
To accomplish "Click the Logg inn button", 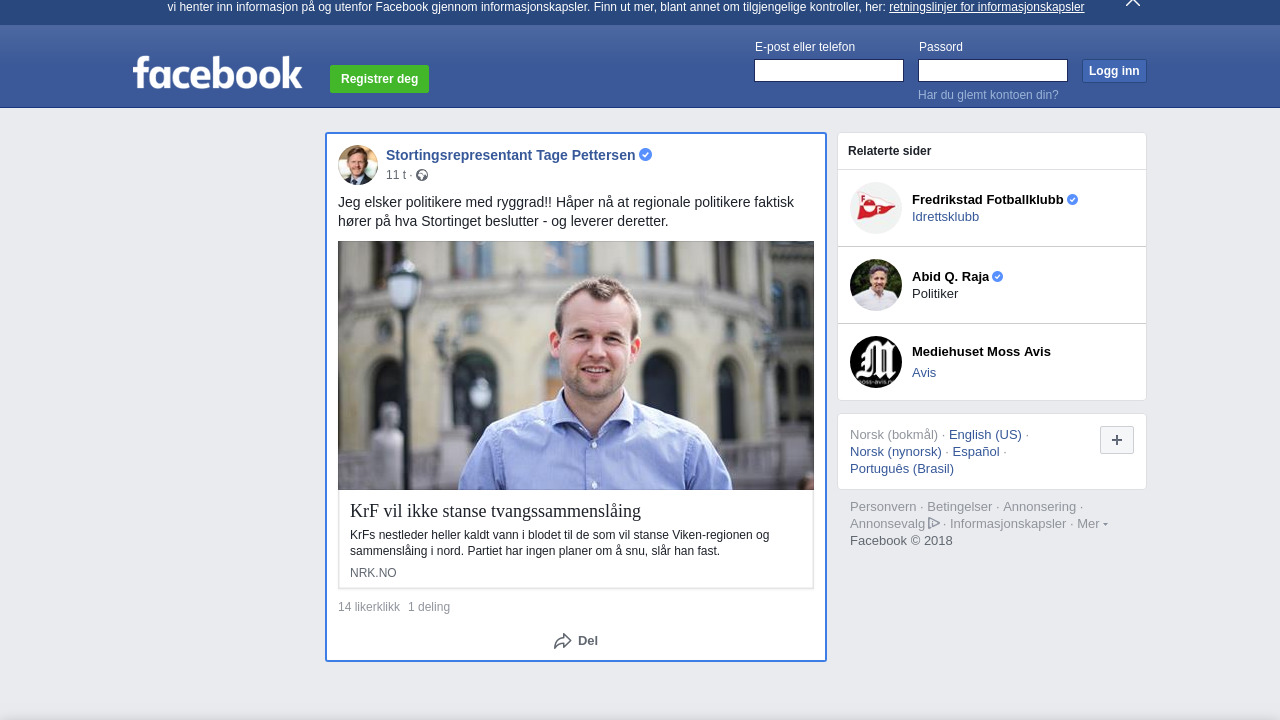I will tap(1114, 71).
